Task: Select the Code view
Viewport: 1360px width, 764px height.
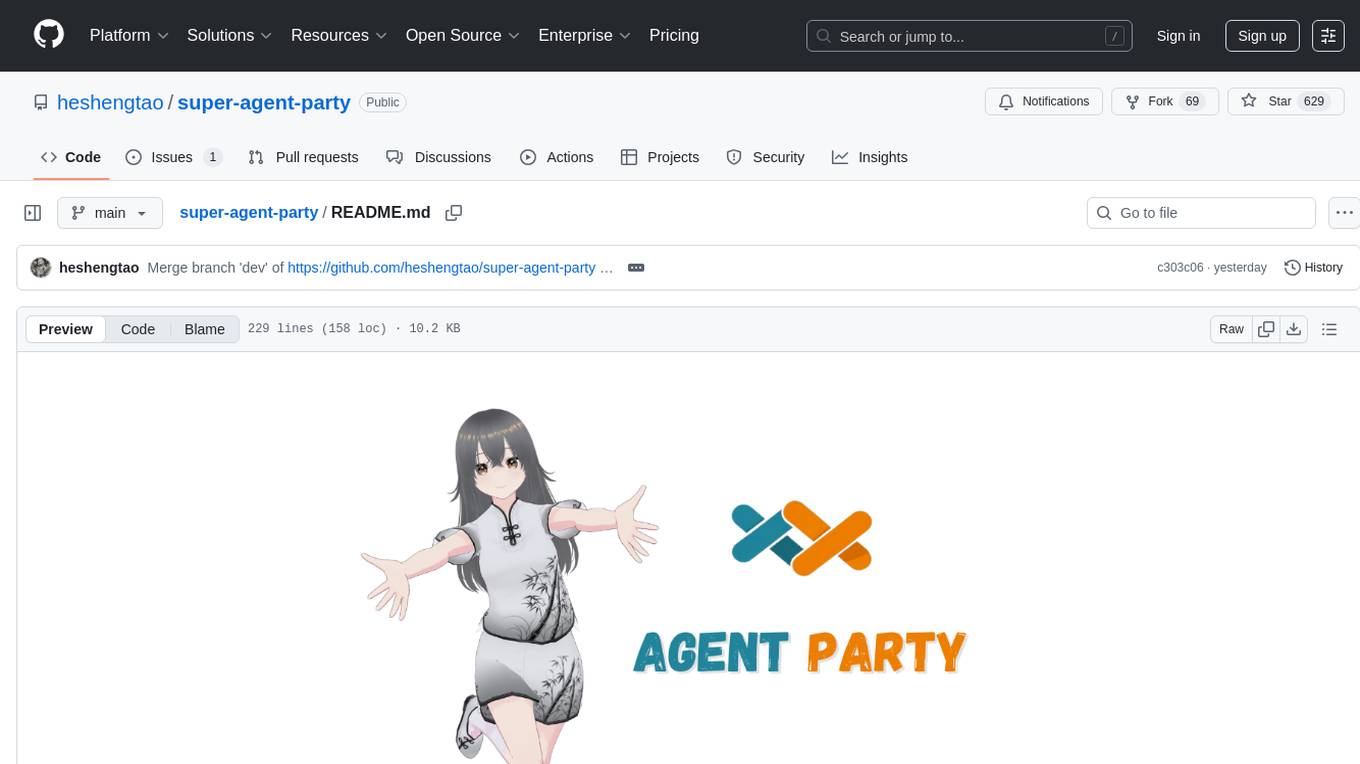Action: pos(138,329)
